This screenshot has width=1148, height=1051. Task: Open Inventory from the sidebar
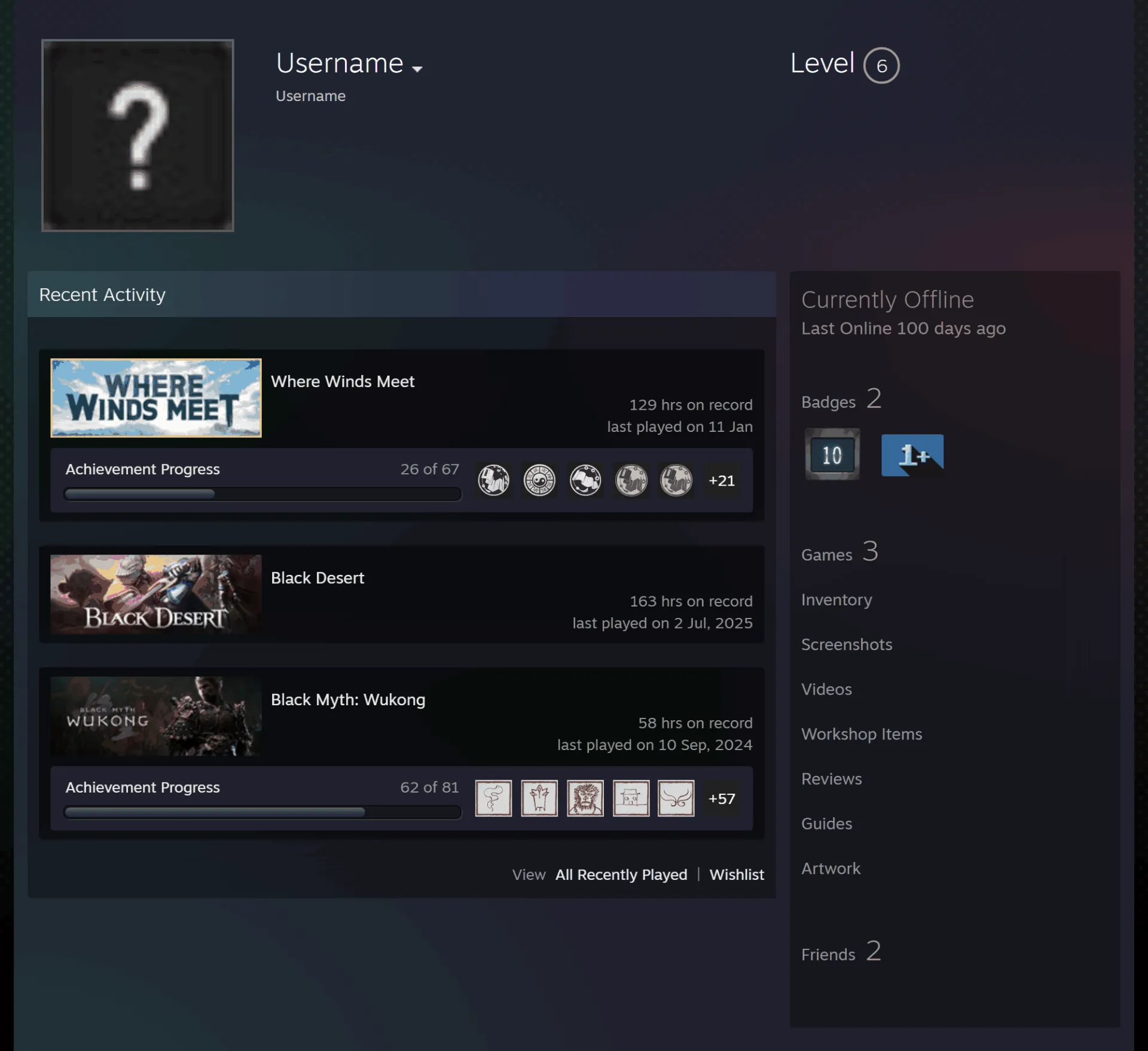836,599
